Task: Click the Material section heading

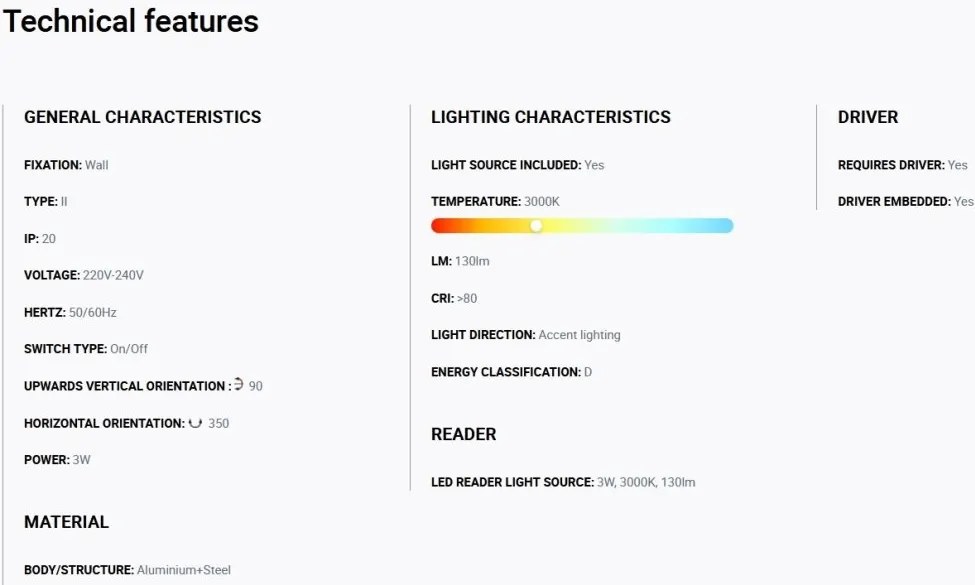Action: pyautogui.click(x=67, y=522)
